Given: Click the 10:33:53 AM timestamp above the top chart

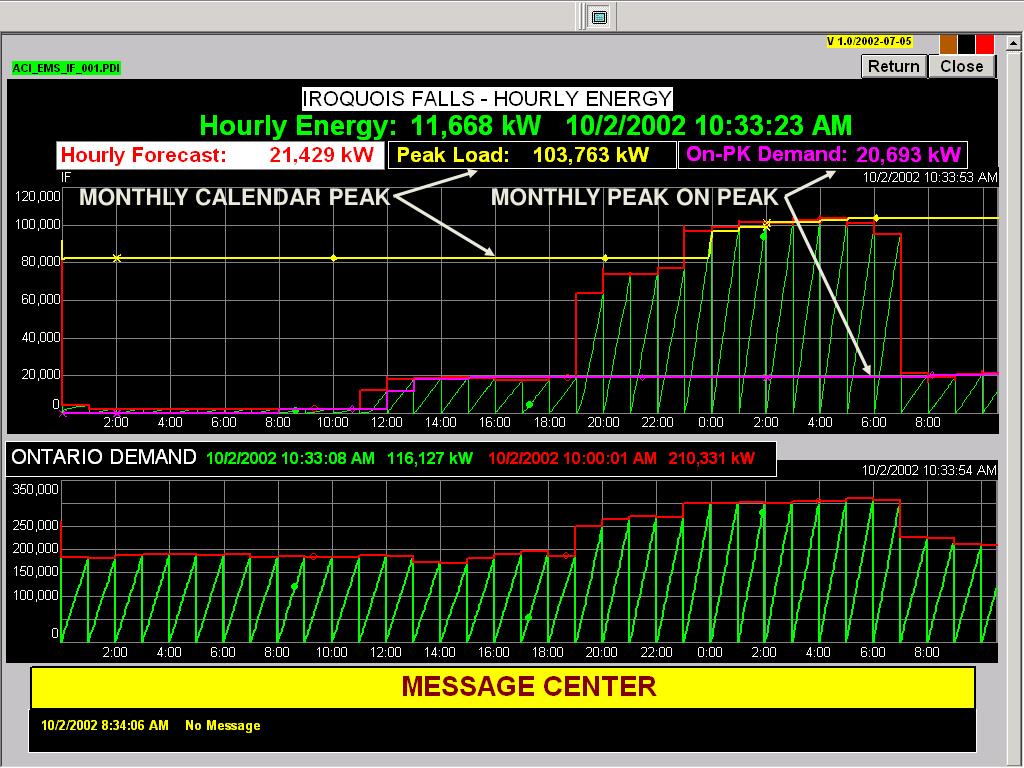Looking at the screenshot, I should click(x=930, y=177).
